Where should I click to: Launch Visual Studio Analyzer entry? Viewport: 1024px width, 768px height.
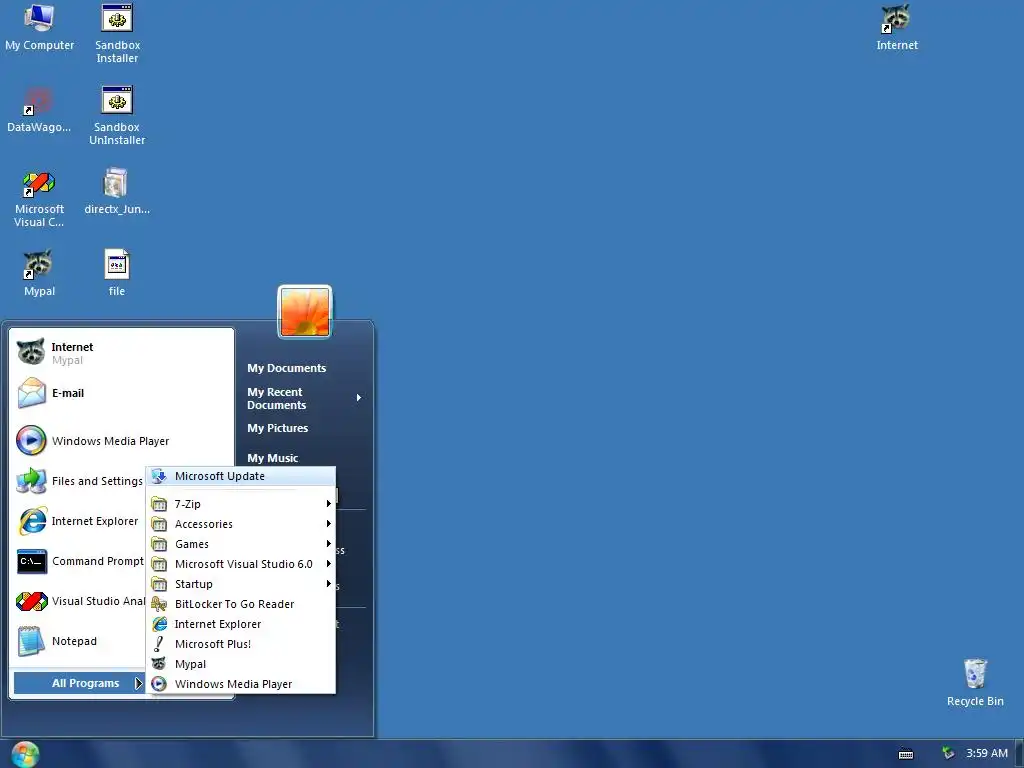click(80, 601)
